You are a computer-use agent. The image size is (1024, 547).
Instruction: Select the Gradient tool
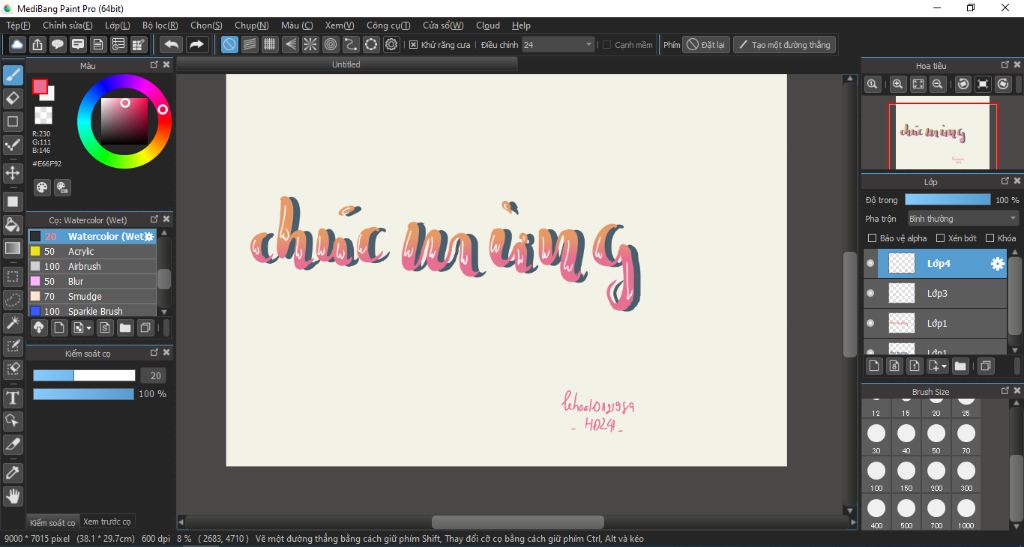pos(12,247)
